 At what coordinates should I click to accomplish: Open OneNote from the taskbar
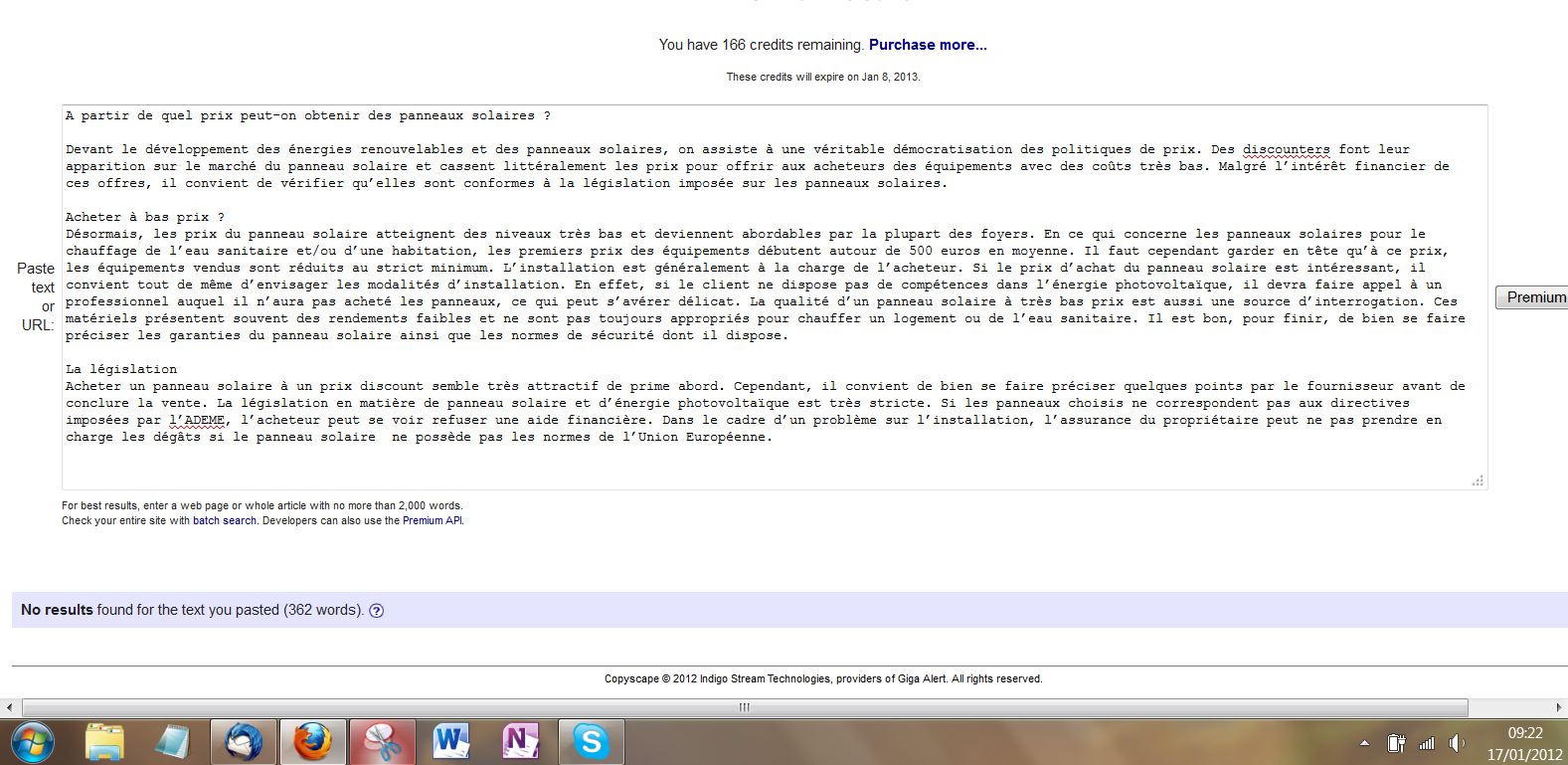coord(520,742)
